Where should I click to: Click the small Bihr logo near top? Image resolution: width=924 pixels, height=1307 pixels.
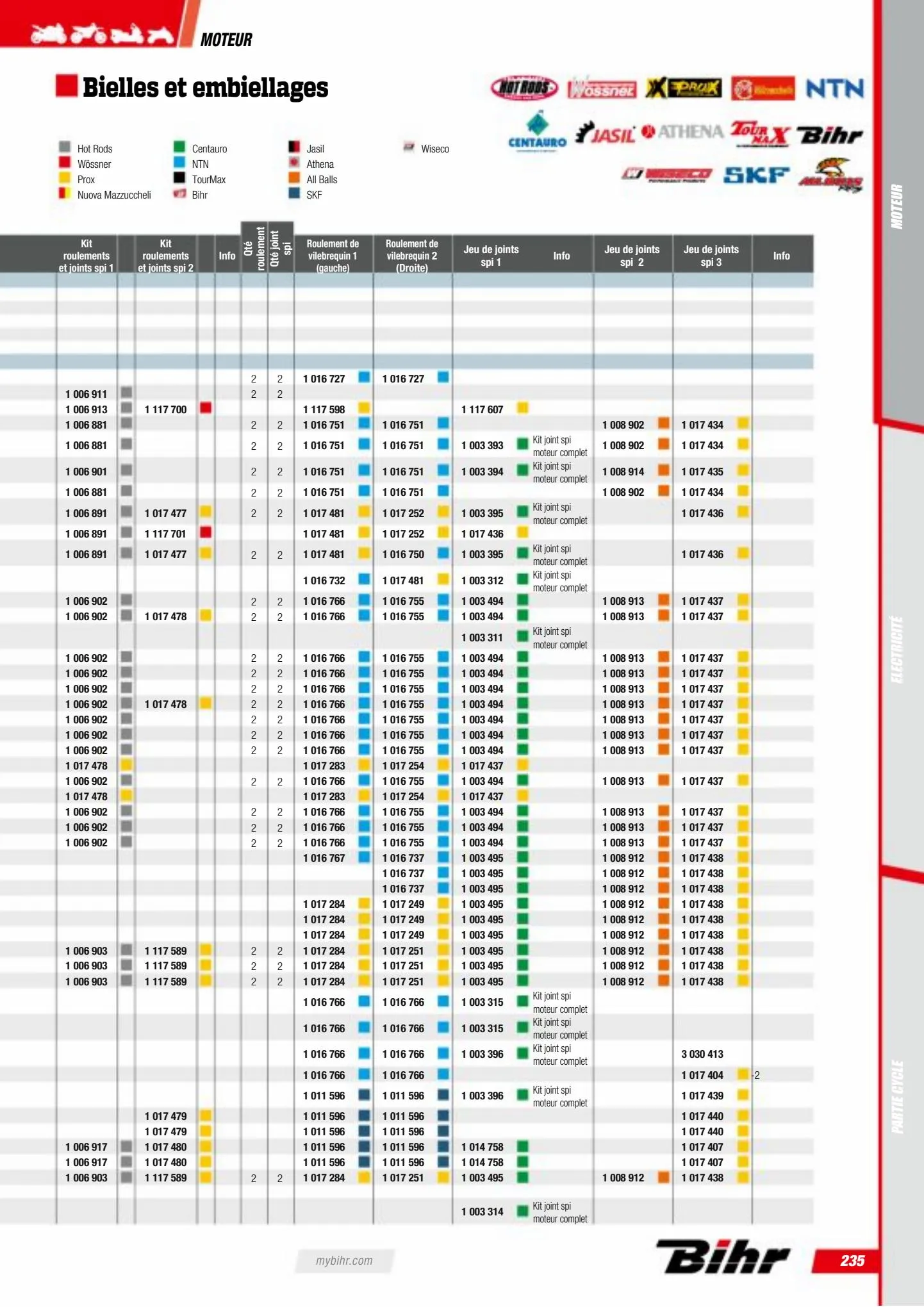(830, 135)
